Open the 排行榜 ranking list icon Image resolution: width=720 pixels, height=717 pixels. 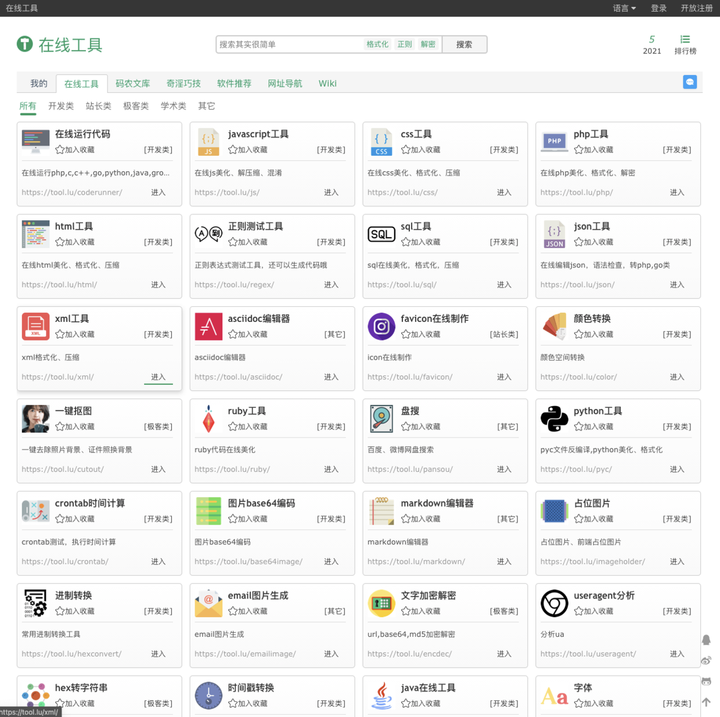pos(685,44)
